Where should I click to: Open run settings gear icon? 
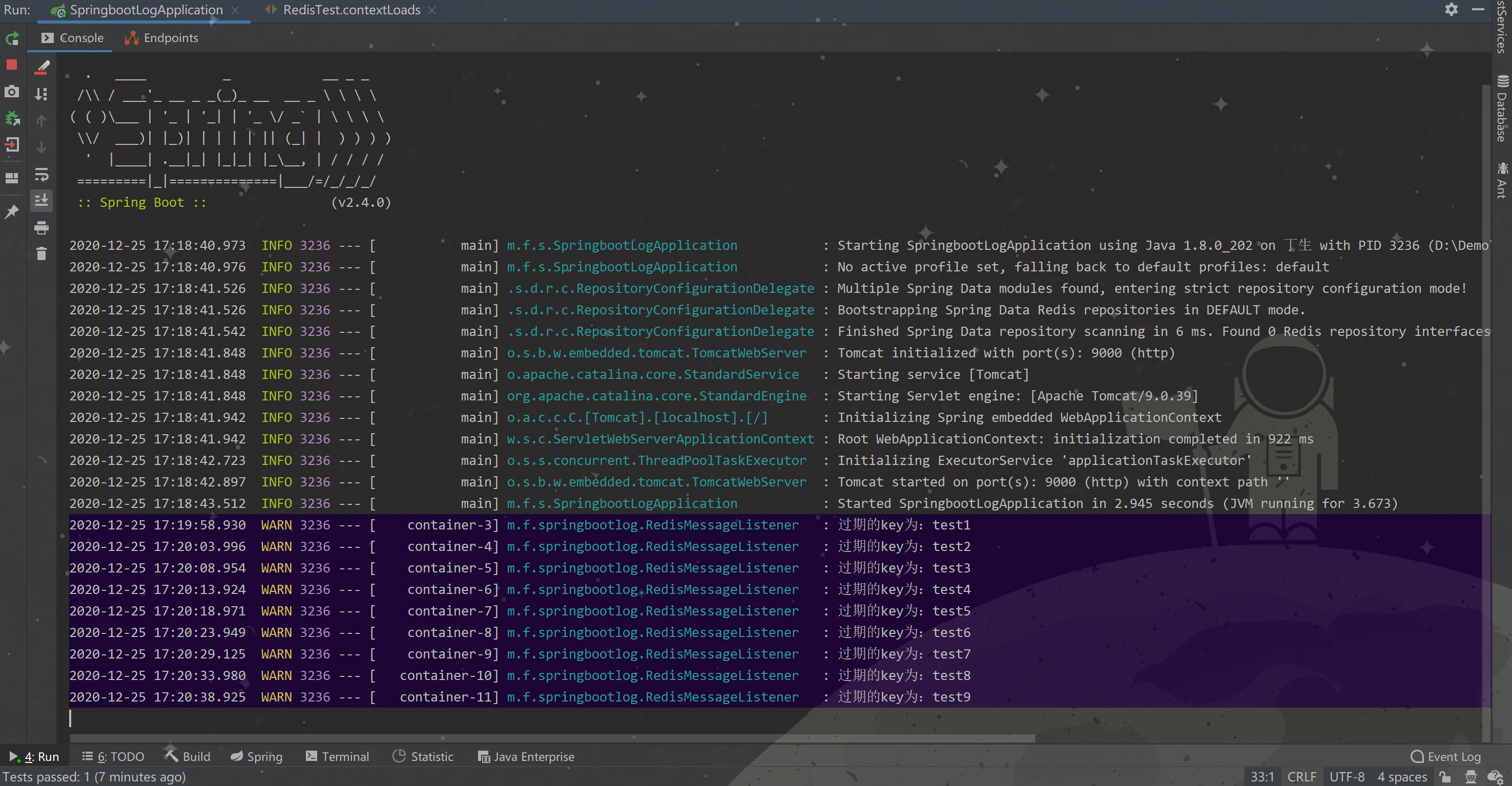(x=1451, y=9)
